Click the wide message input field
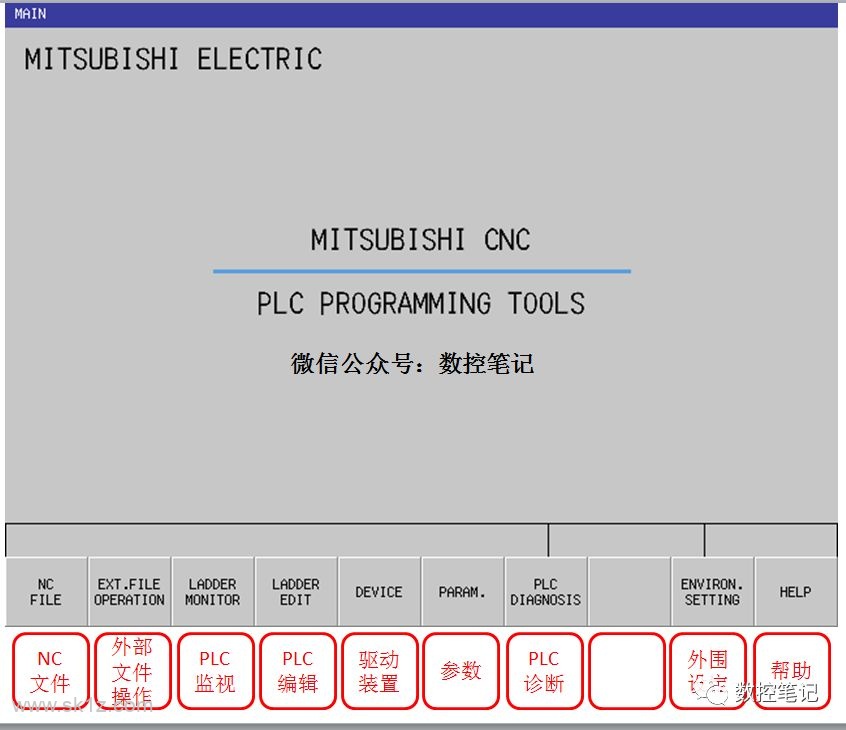This screenshot has width=846, height=730. 277,540
